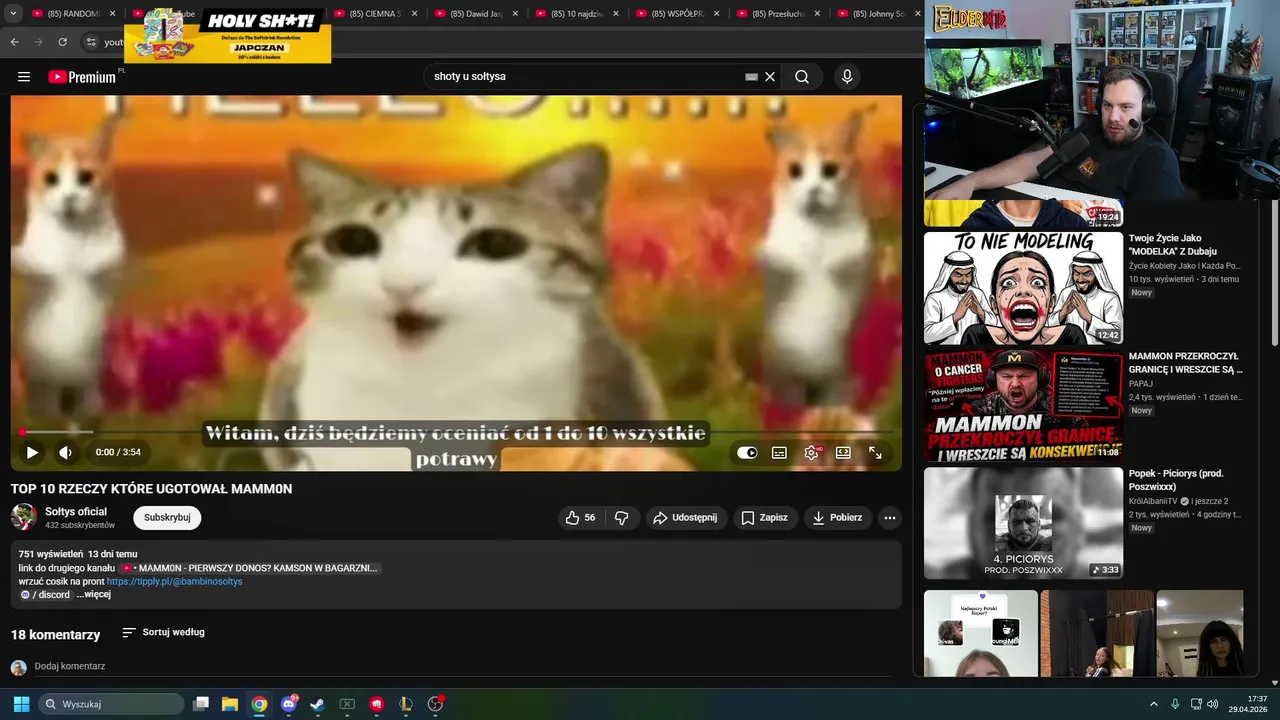Open the 'Twoje Życie Jako MODELKA Z Dubaju' thumbnail
This screenshot has width=1280, height=720.
1023,288
